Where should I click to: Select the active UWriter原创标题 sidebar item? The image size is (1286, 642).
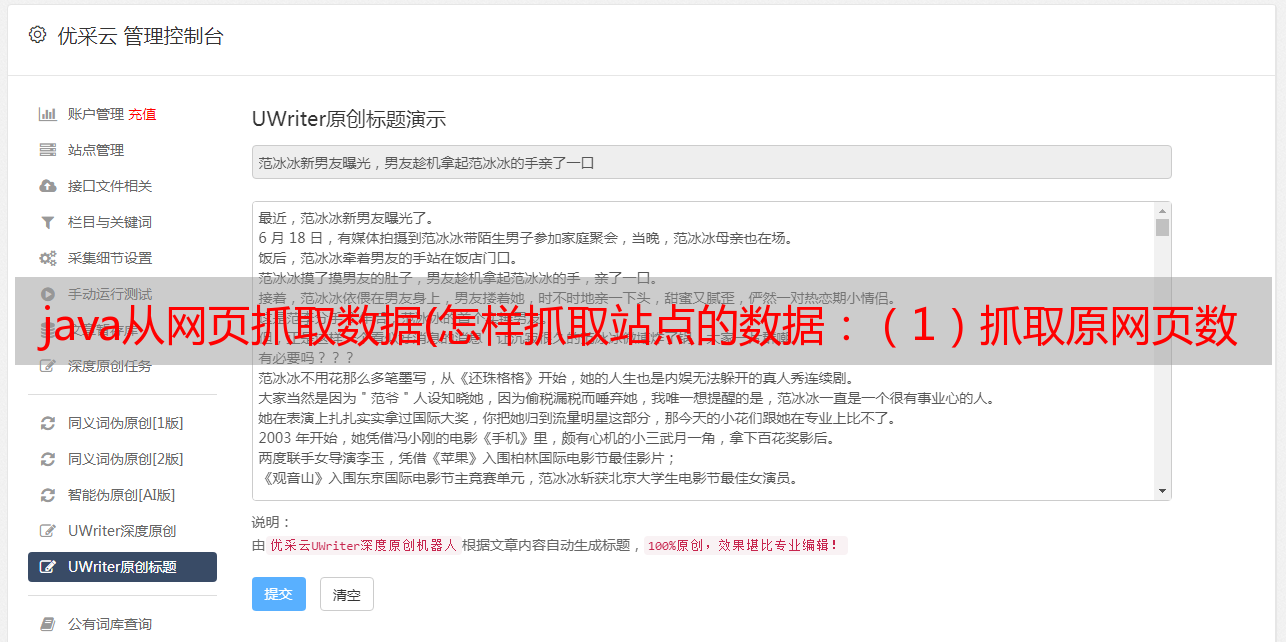point(122,567)
